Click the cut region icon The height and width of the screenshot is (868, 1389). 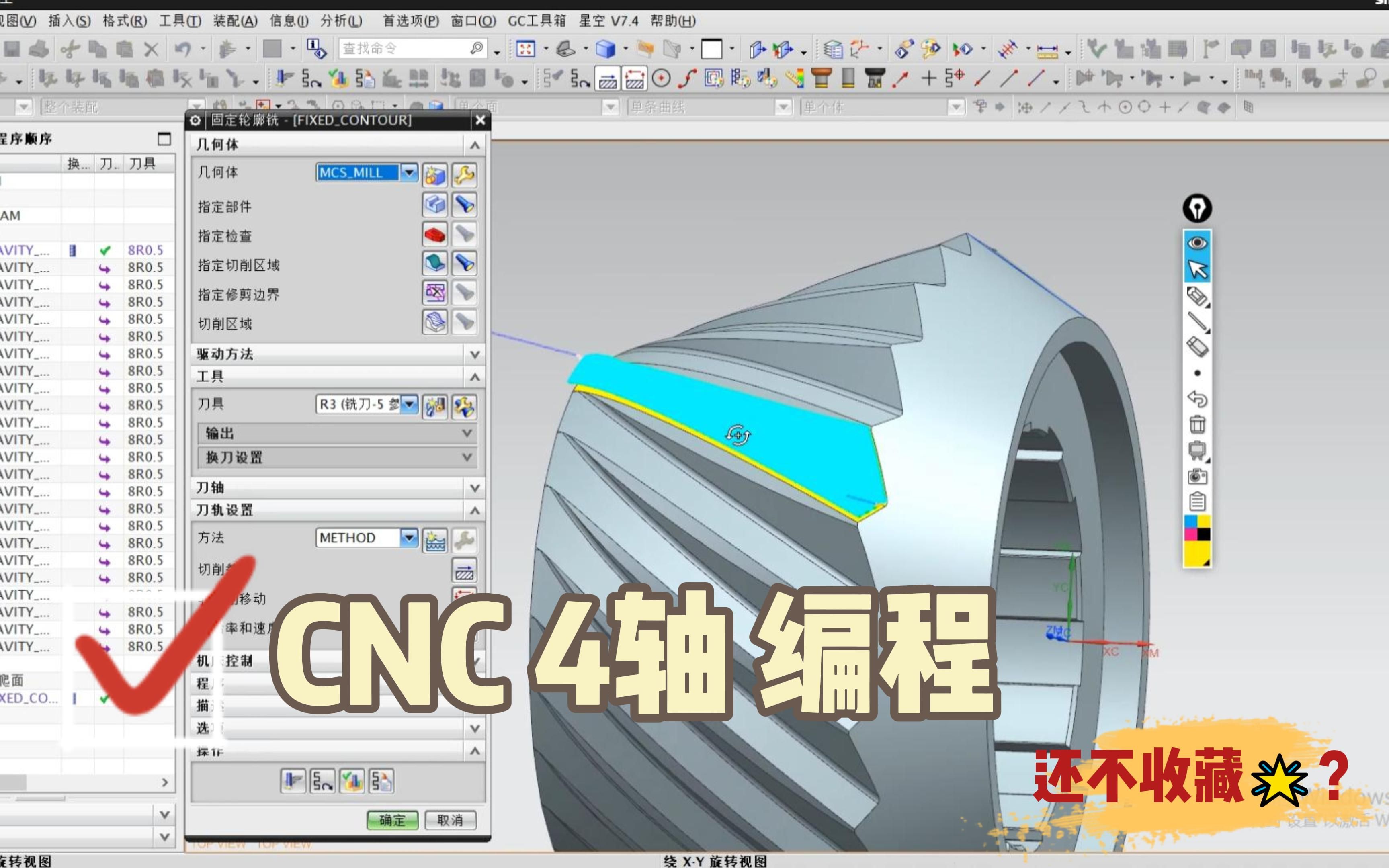[434, 322]
